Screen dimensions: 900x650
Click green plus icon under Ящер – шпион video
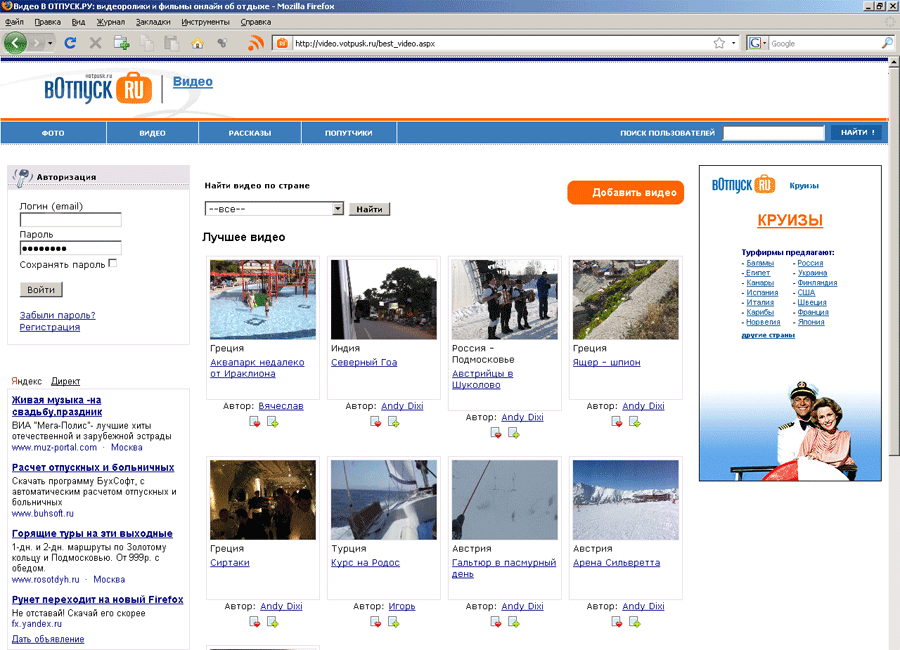pyautogui.click(x=635, y=422)
